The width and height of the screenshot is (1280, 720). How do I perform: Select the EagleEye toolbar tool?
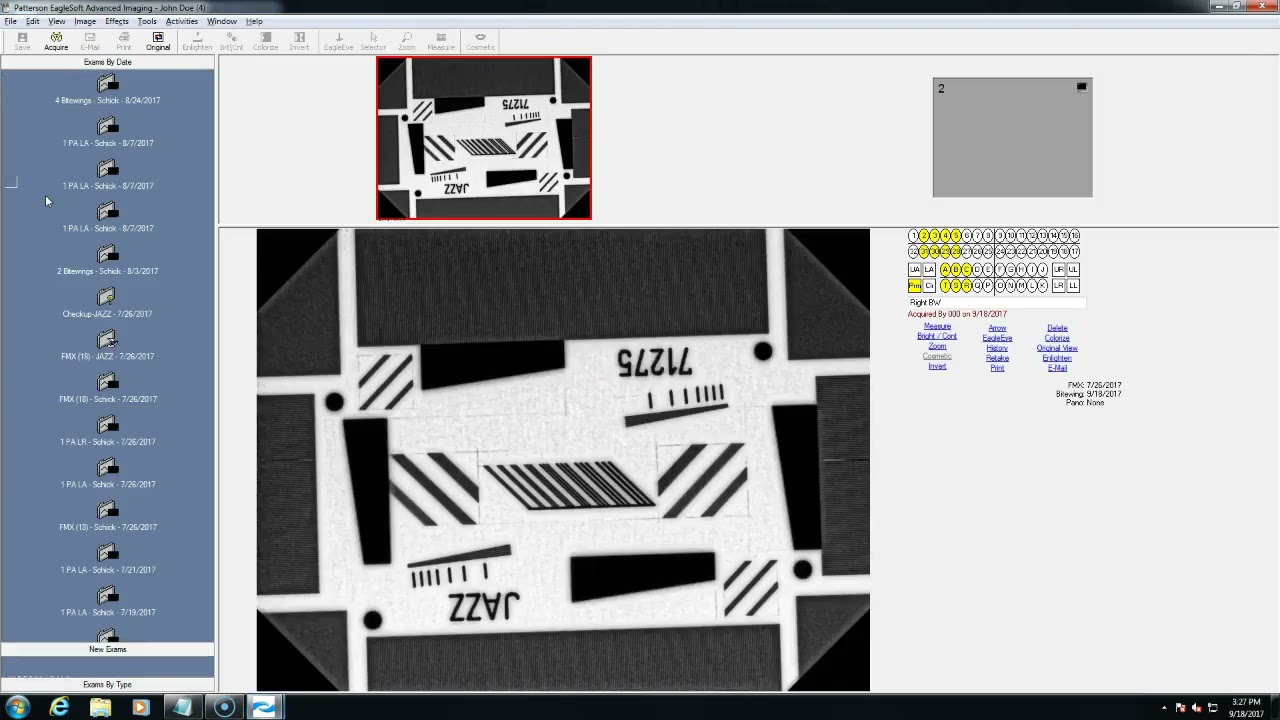pos(338,41)
